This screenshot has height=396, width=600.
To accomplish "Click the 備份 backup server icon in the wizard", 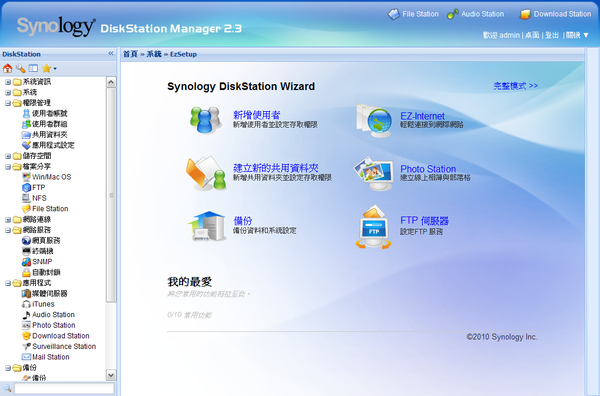I will pyautogui.click(x=207, y=226).
